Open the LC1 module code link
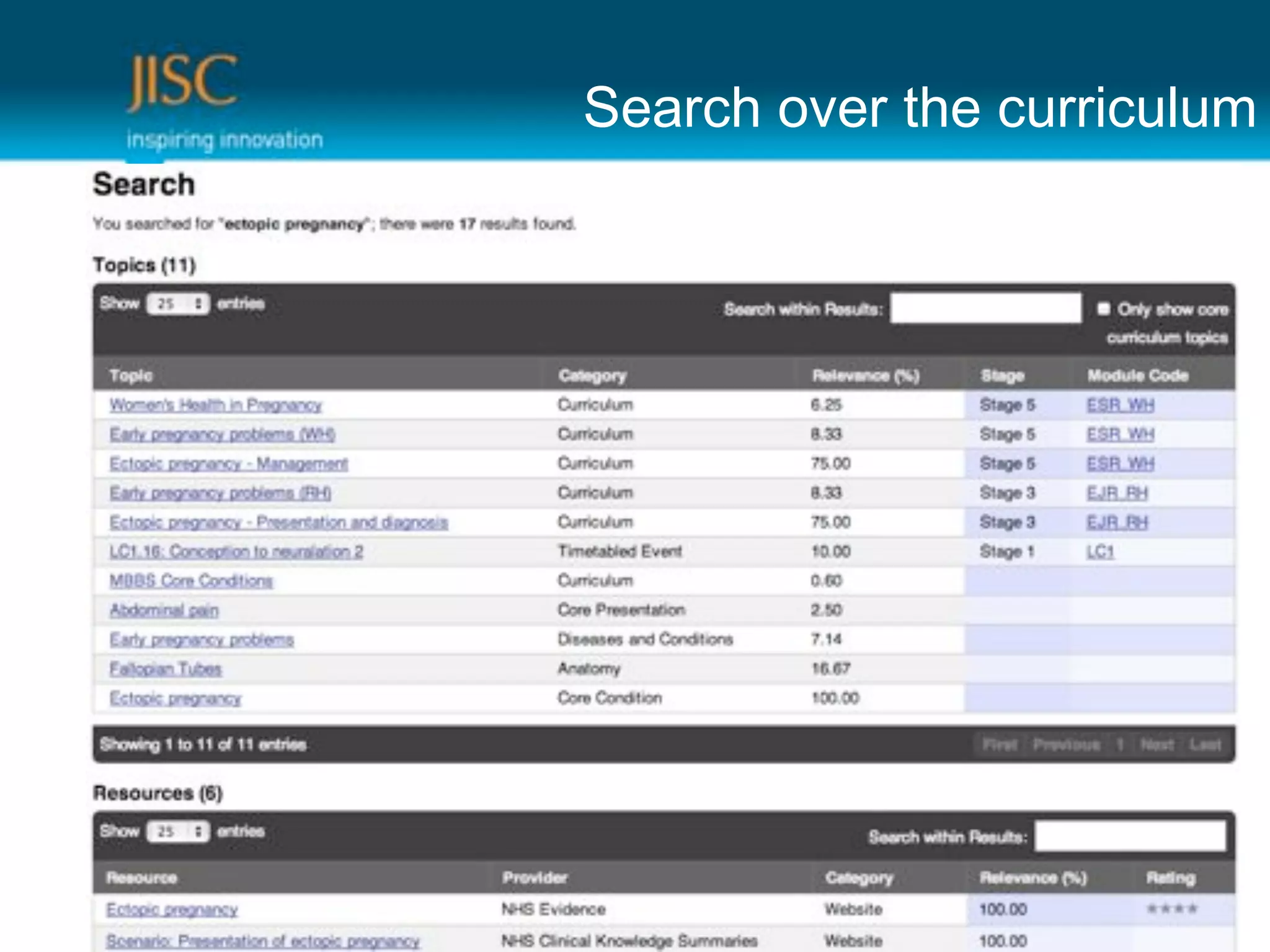 point(1100,552)
